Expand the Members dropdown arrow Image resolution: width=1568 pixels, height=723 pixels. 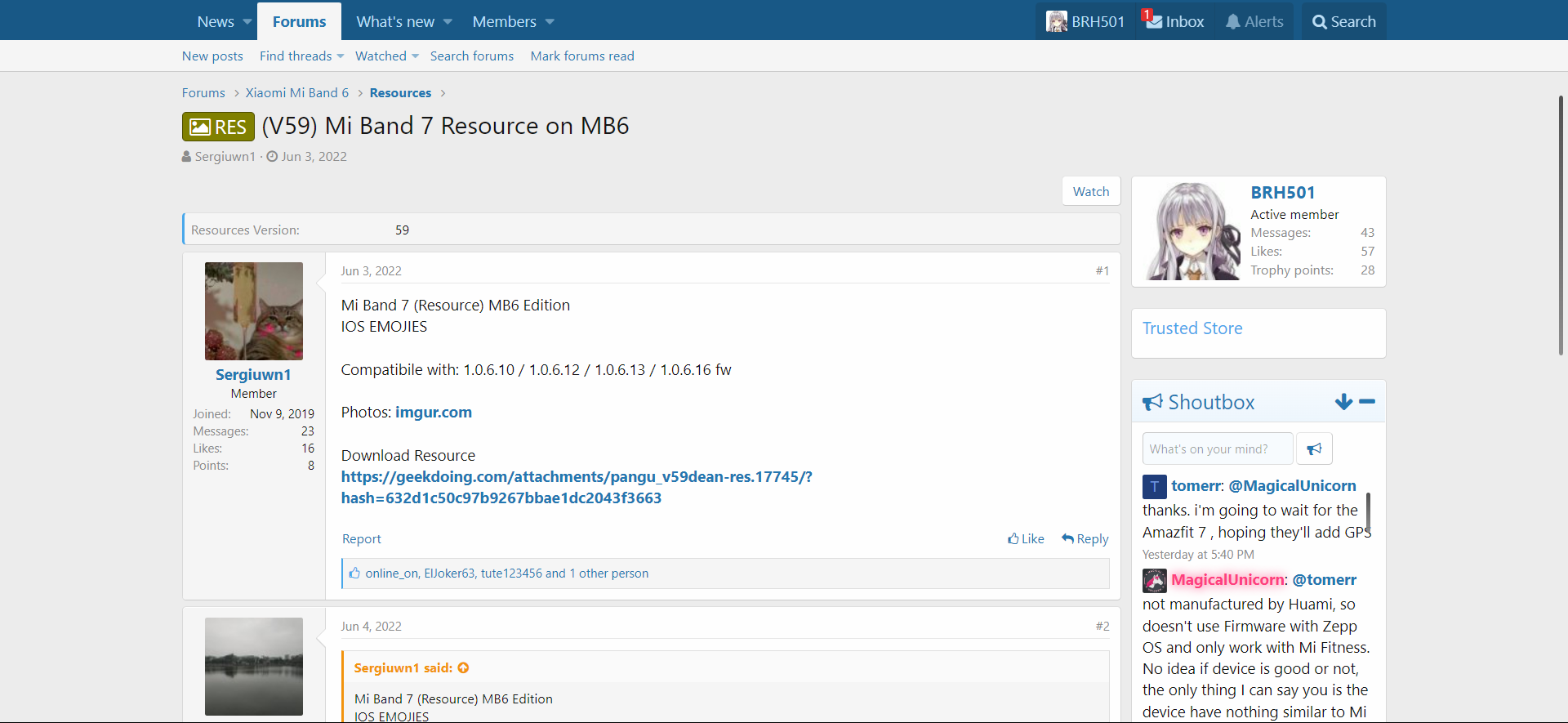click(550, 22)
